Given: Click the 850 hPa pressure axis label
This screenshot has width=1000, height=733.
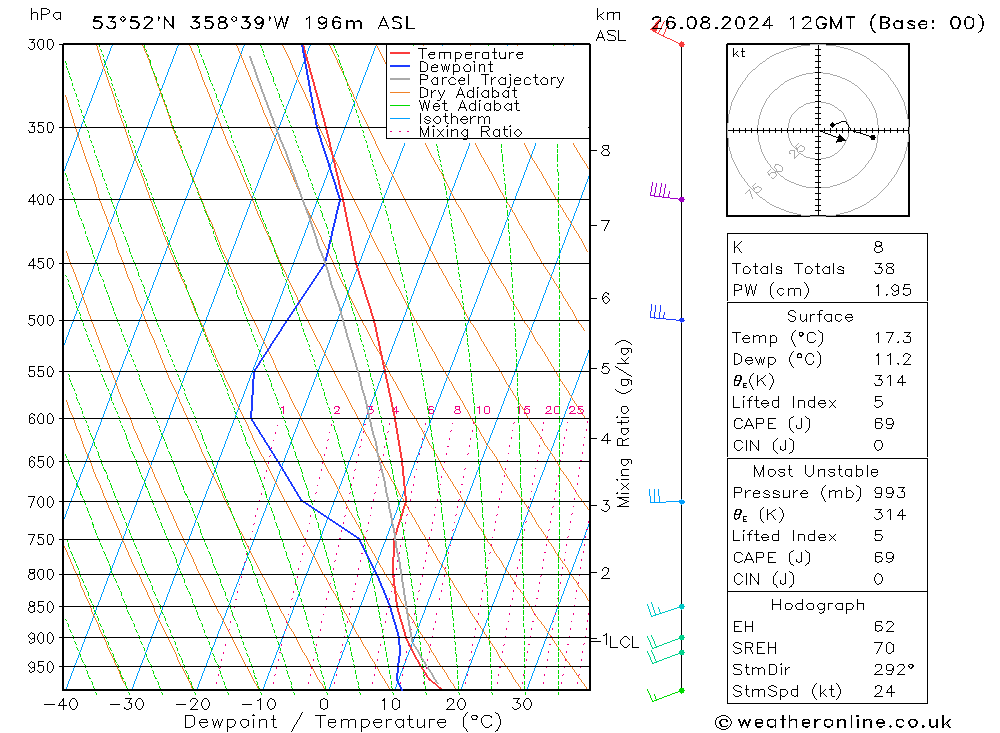Looking at the screenshot, I should coord(41,607).
